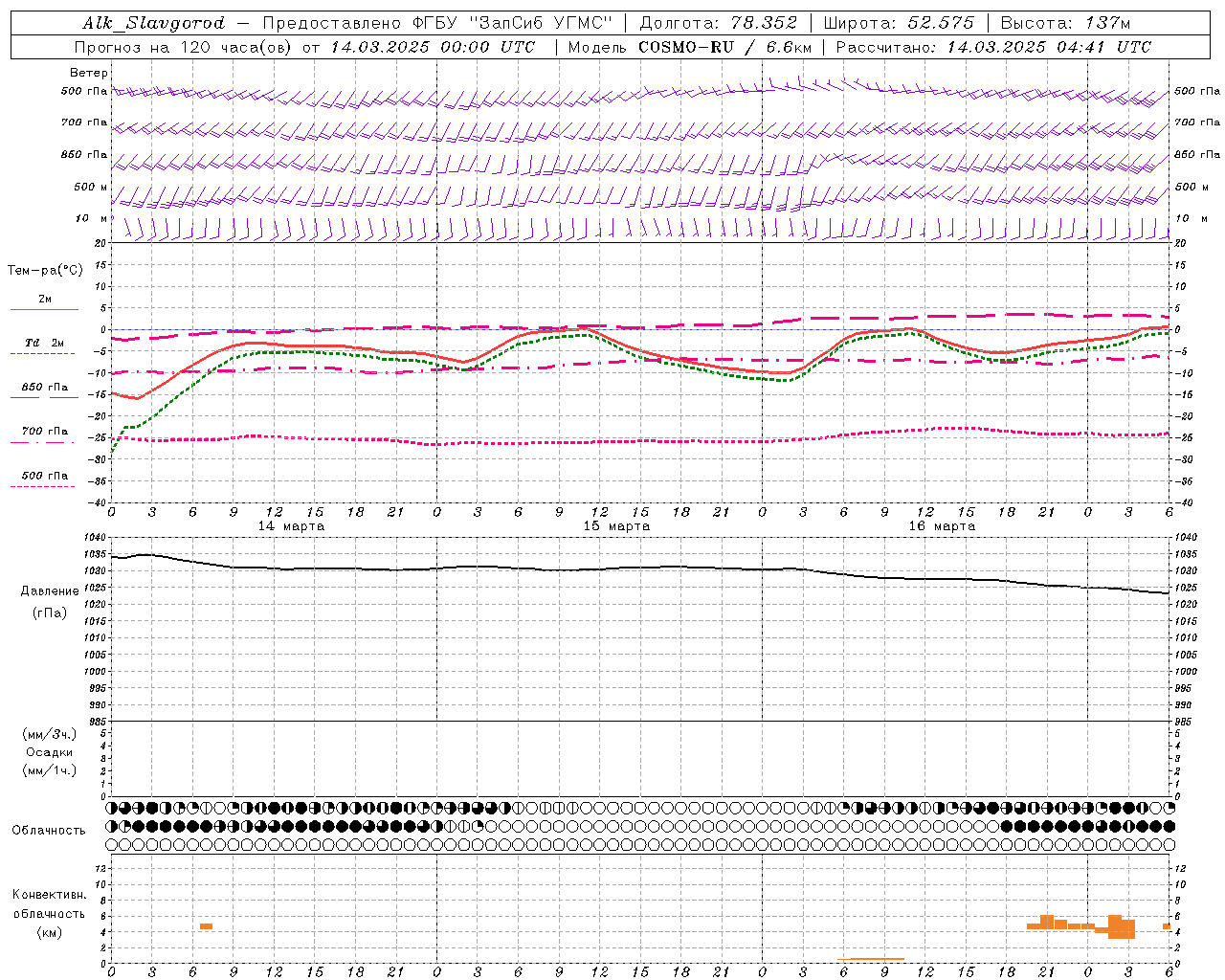Click the (км) unit label
1225x980 pixels.
(49, 932)
